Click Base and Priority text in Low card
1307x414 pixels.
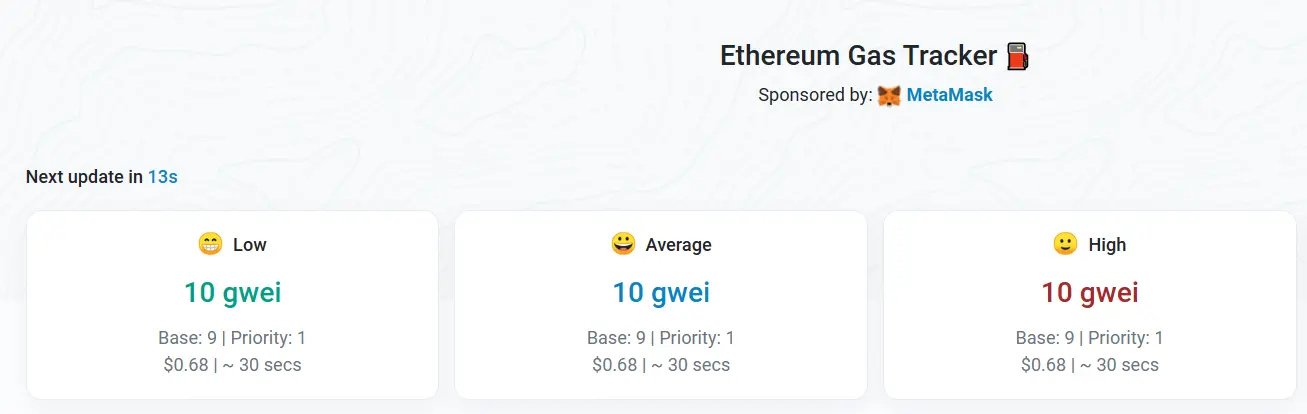coord(232,338)
